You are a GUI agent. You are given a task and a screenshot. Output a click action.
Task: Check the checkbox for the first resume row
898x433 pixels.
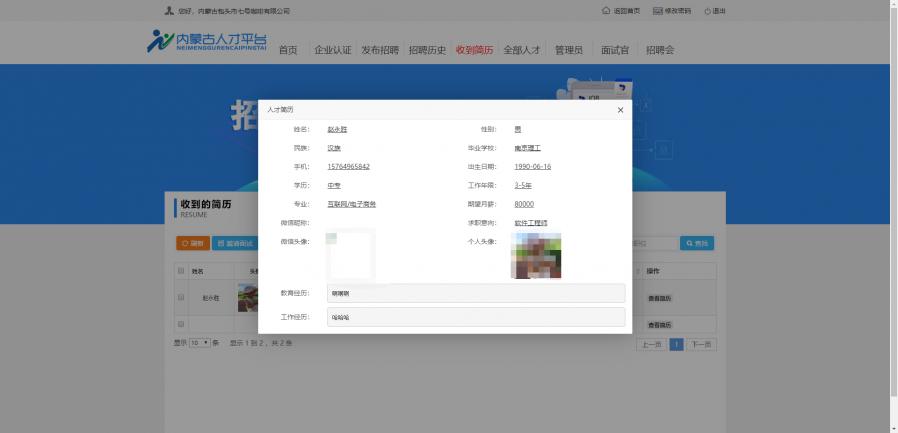(181, 298)
